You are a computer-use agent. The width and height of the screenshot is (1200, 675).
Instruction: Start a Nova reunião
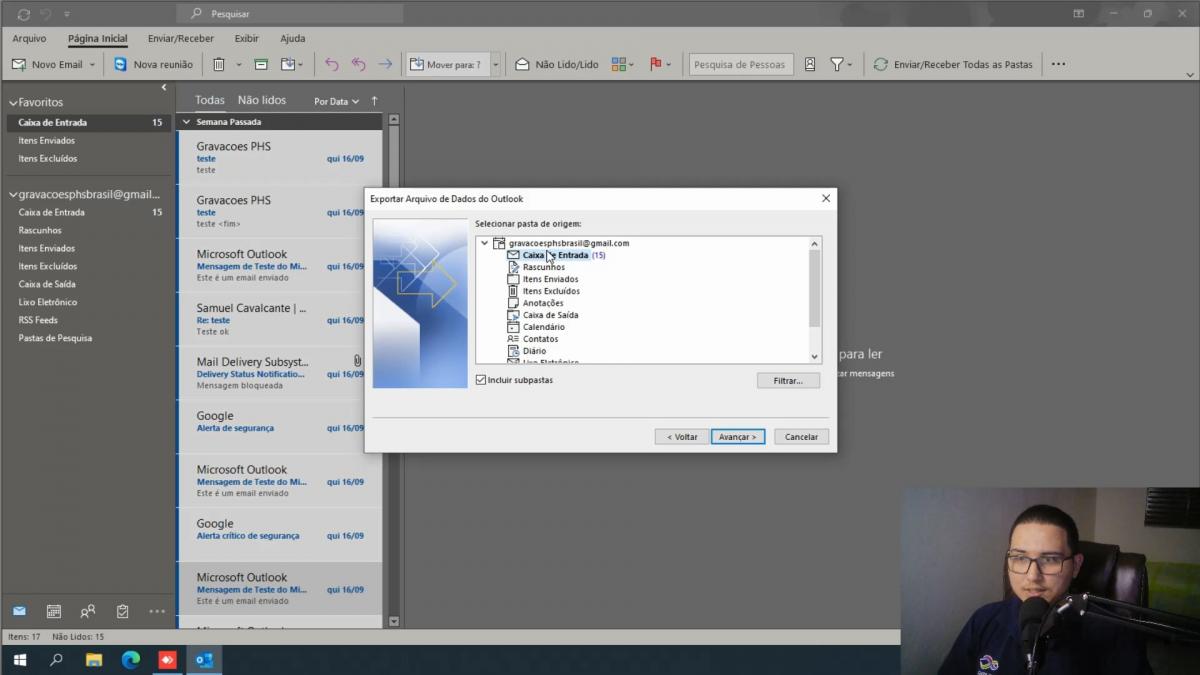click(153, 64)
